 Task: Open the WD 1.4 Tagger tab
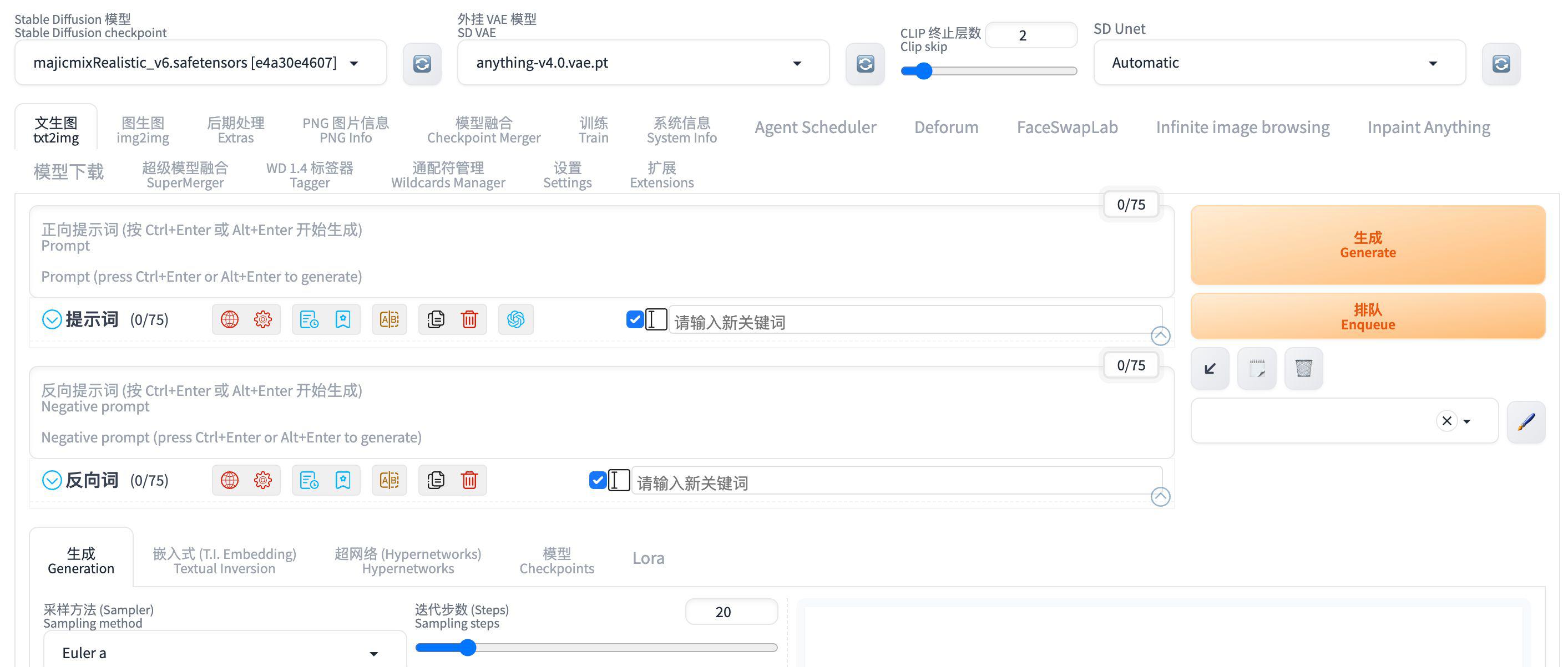pos(310,175)
